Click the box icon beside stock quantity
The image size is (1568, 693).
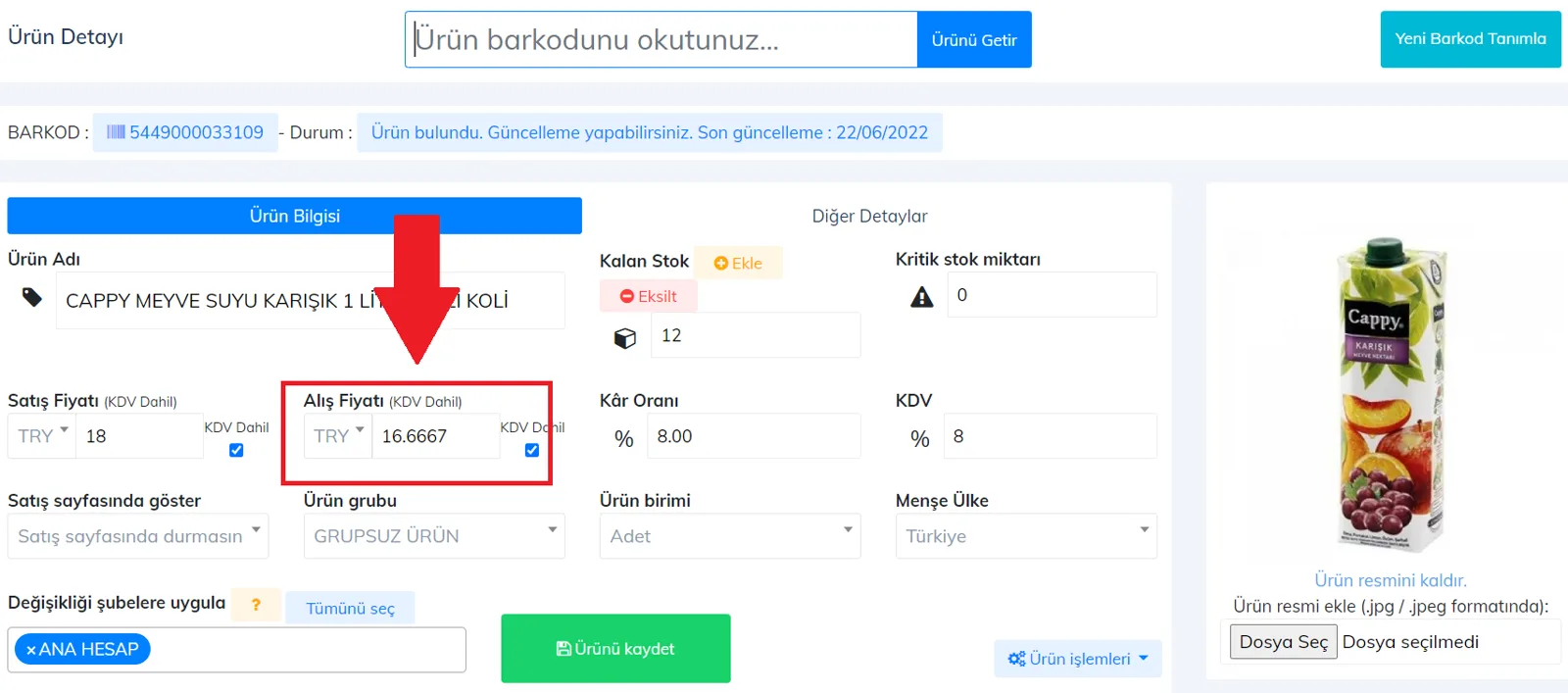tap(624, 338)
